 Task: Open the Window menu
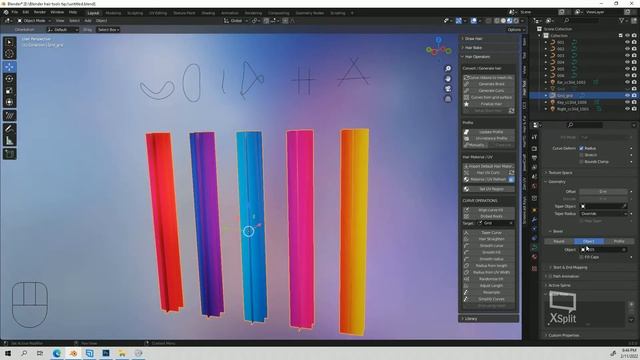click(57, 13)
